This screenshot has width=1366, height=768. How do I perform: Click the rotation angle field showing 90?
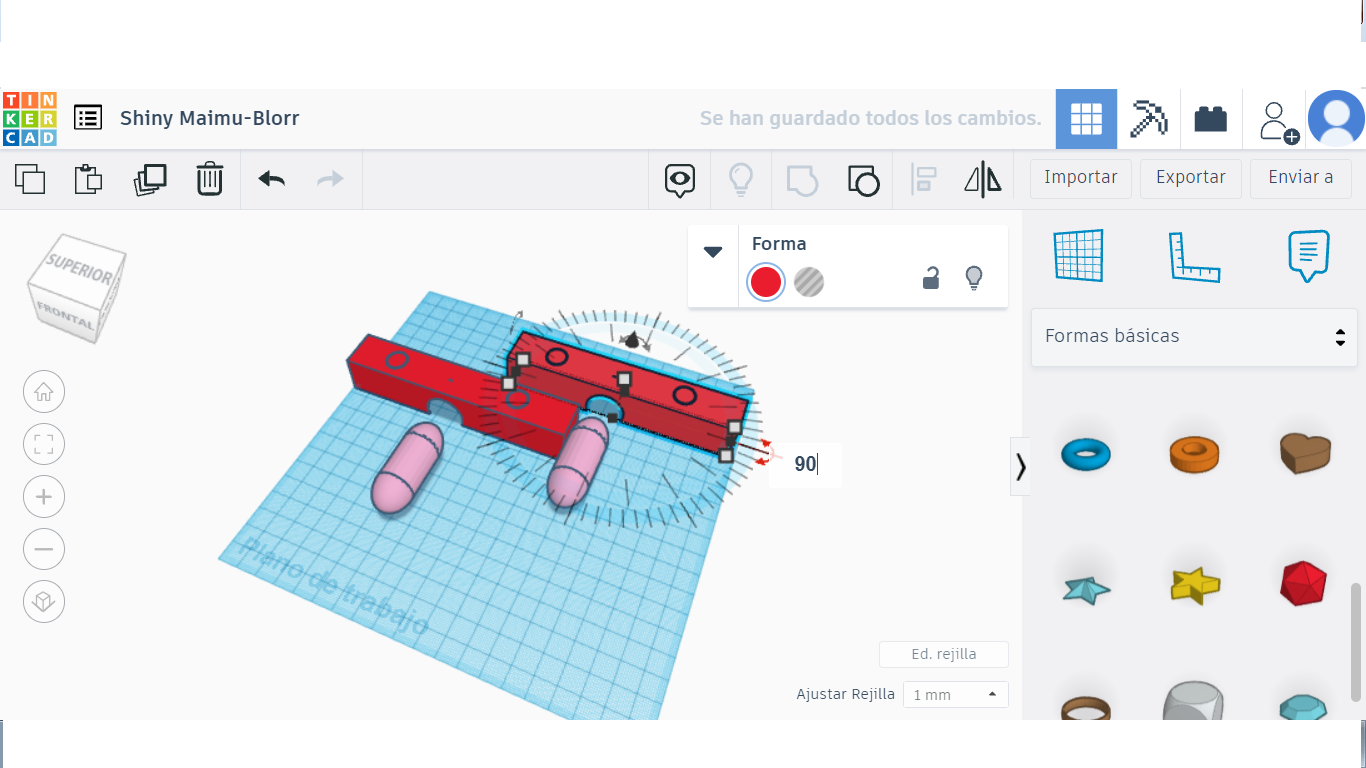pyautogui.click(x=805, y=465)
